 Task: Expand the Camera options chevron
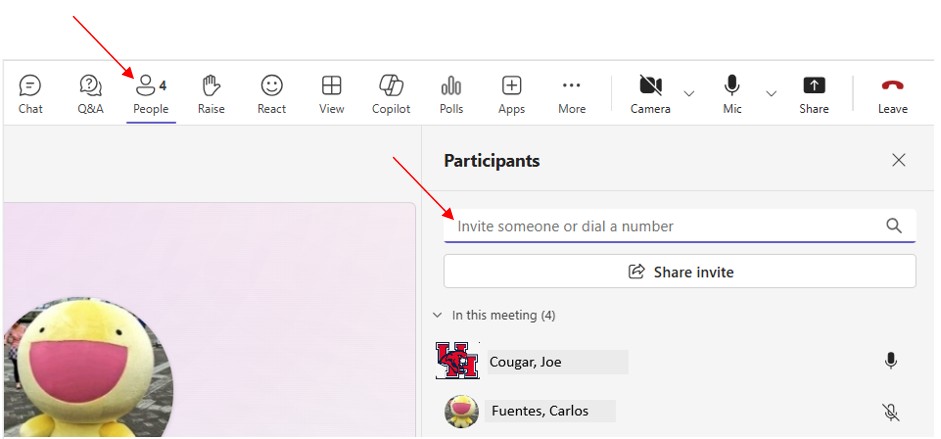tap(690, 94)
